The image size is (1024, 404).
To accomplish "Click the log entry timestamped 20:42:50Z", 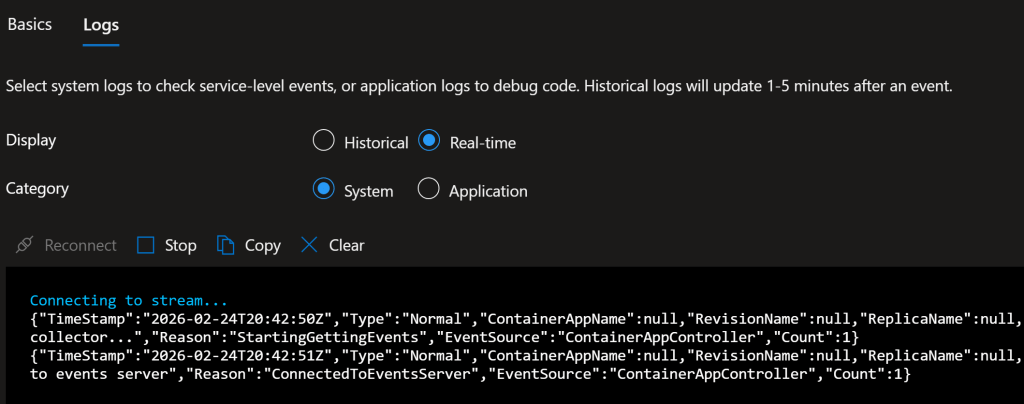I will click(500, 319).
